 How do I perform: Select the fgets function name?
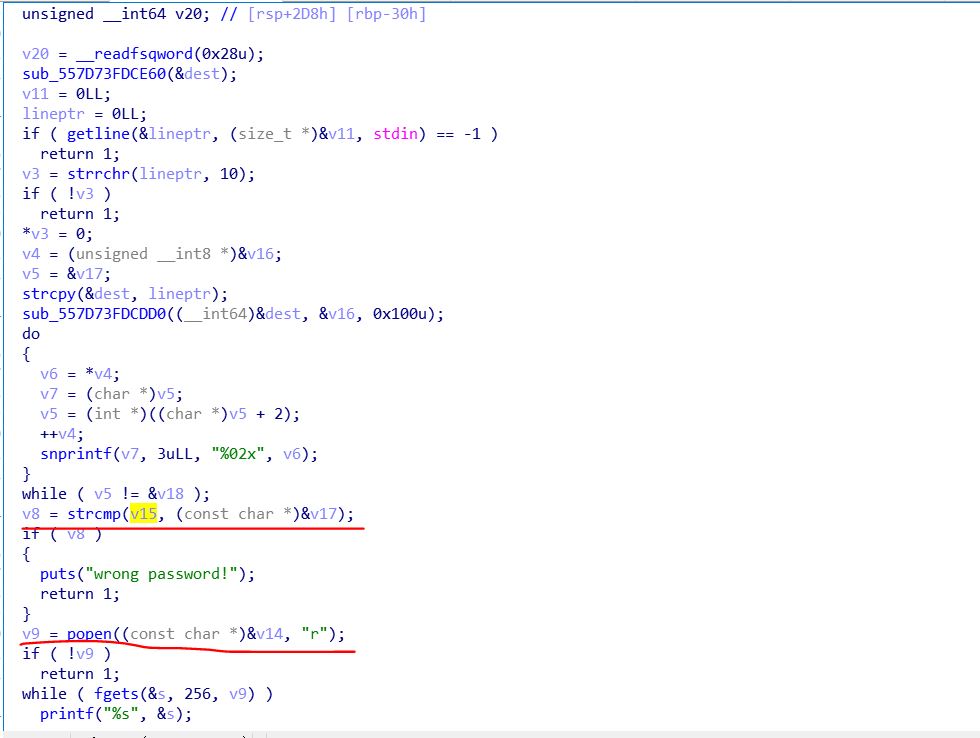116,694
